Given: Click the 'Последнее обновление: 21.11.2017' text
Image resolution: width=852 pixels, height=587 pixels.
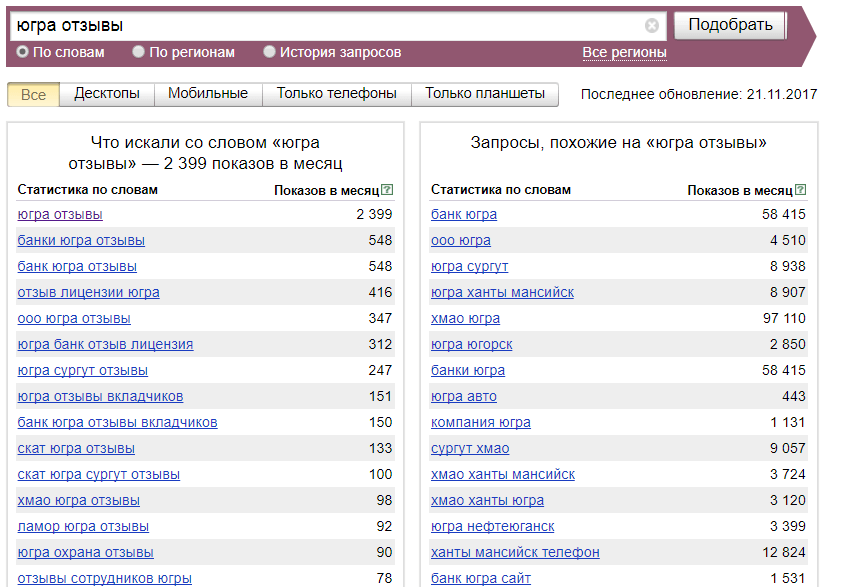Looking at the screenshot, I should pyautogui.click(x=699, y=95).
